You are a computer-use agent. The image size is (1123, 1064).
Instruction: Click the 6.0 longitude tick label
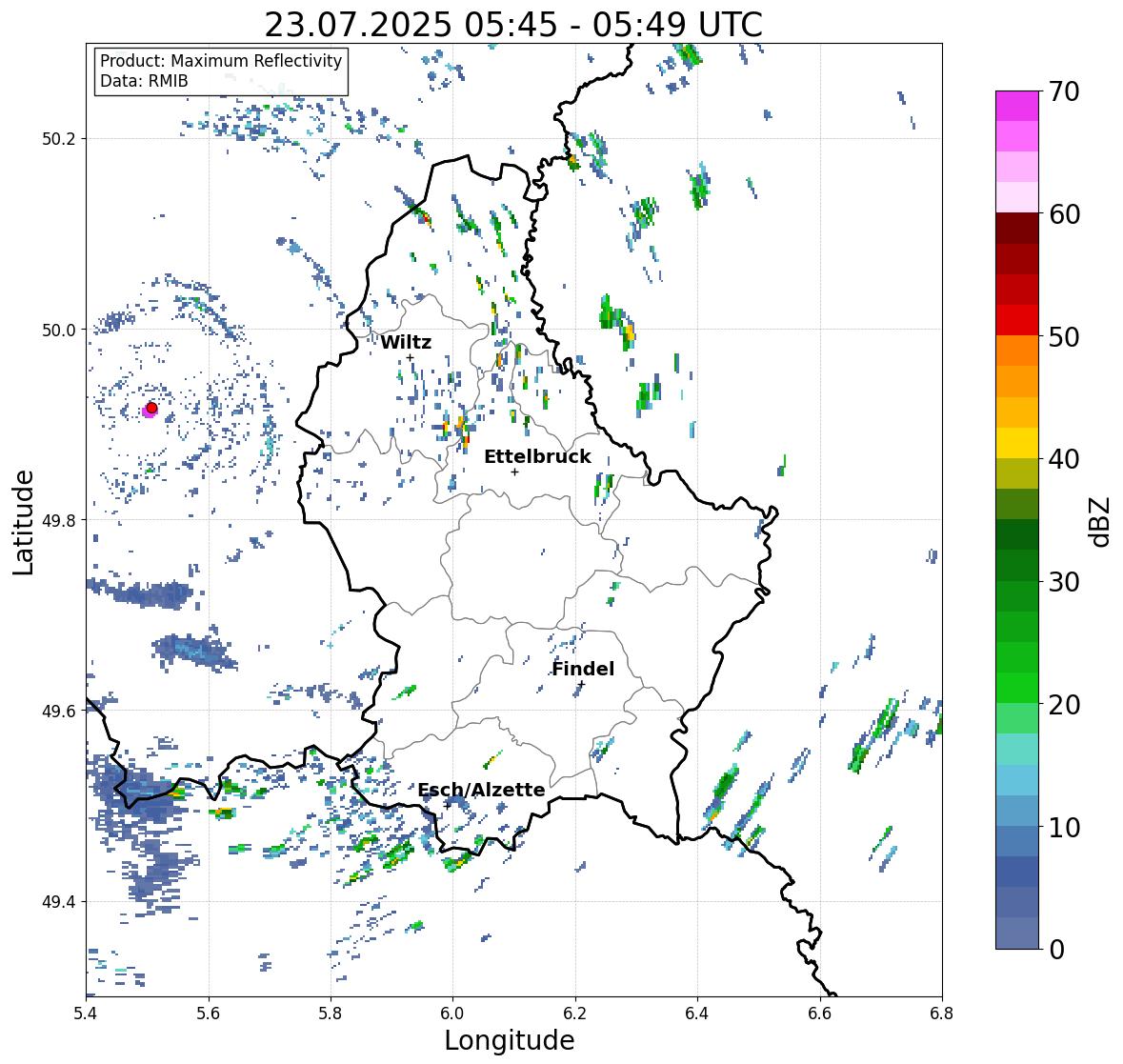click(x=452, y=1014)
